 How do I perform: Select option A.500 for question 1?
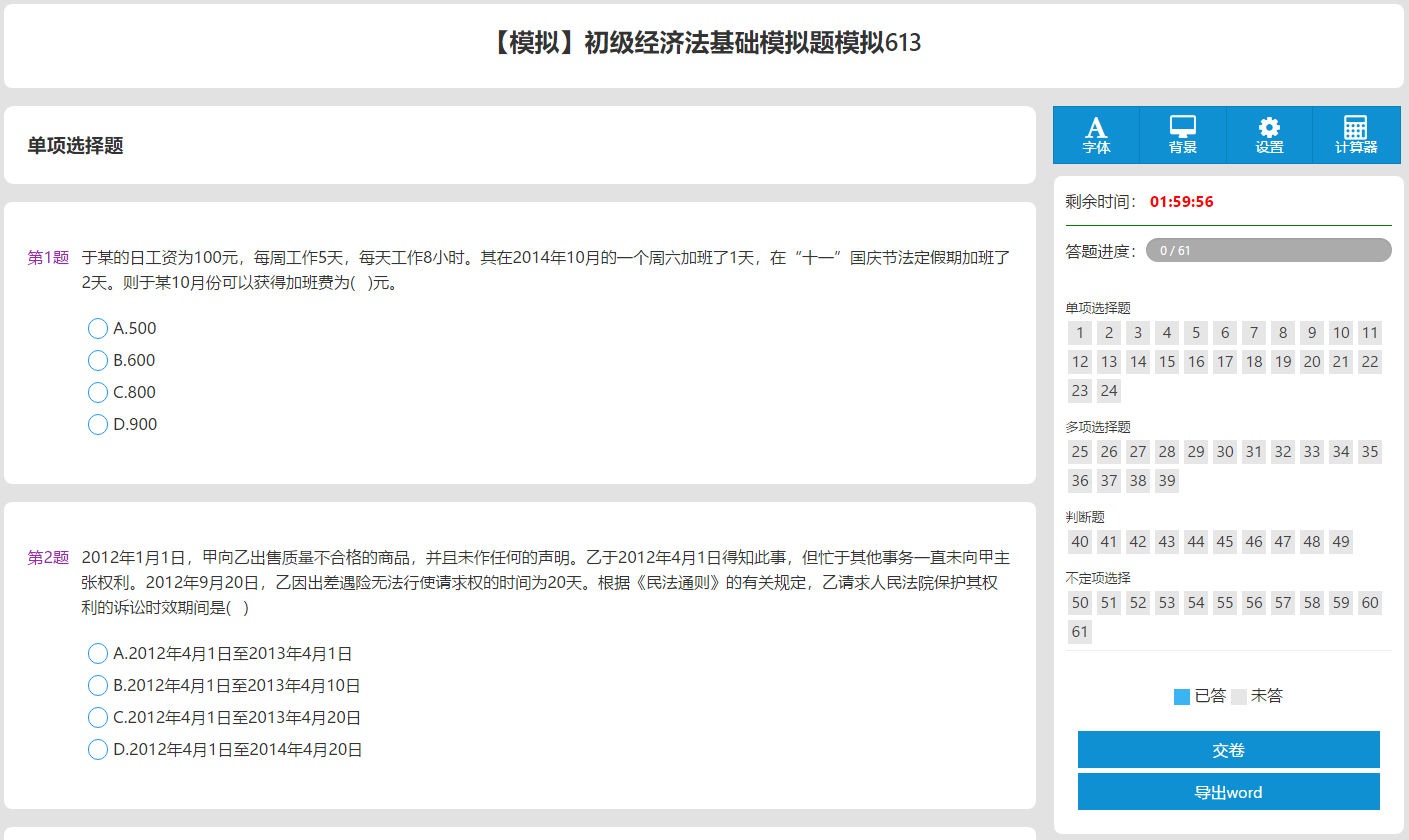[x=98, y=328]
